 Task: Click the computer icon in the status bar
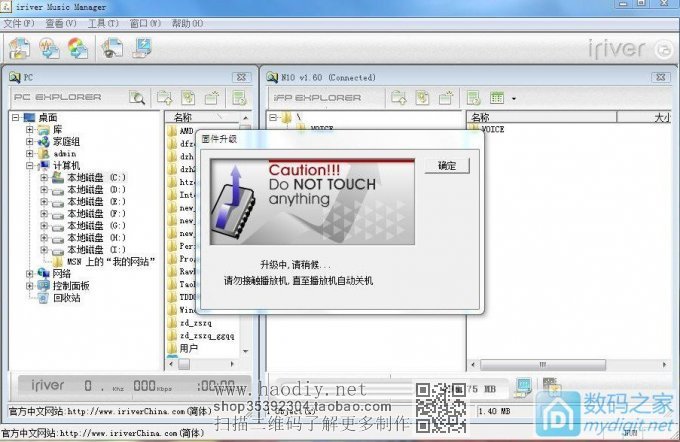click(521, 385)
